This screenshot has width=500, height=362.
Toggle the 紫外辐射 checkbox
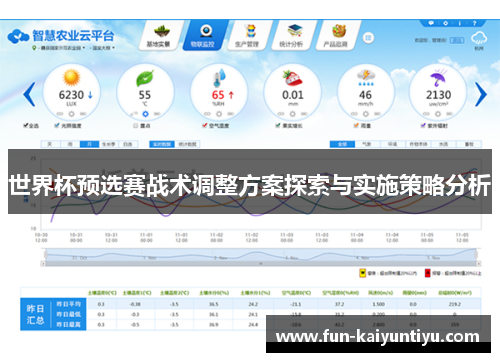(423, 125)
